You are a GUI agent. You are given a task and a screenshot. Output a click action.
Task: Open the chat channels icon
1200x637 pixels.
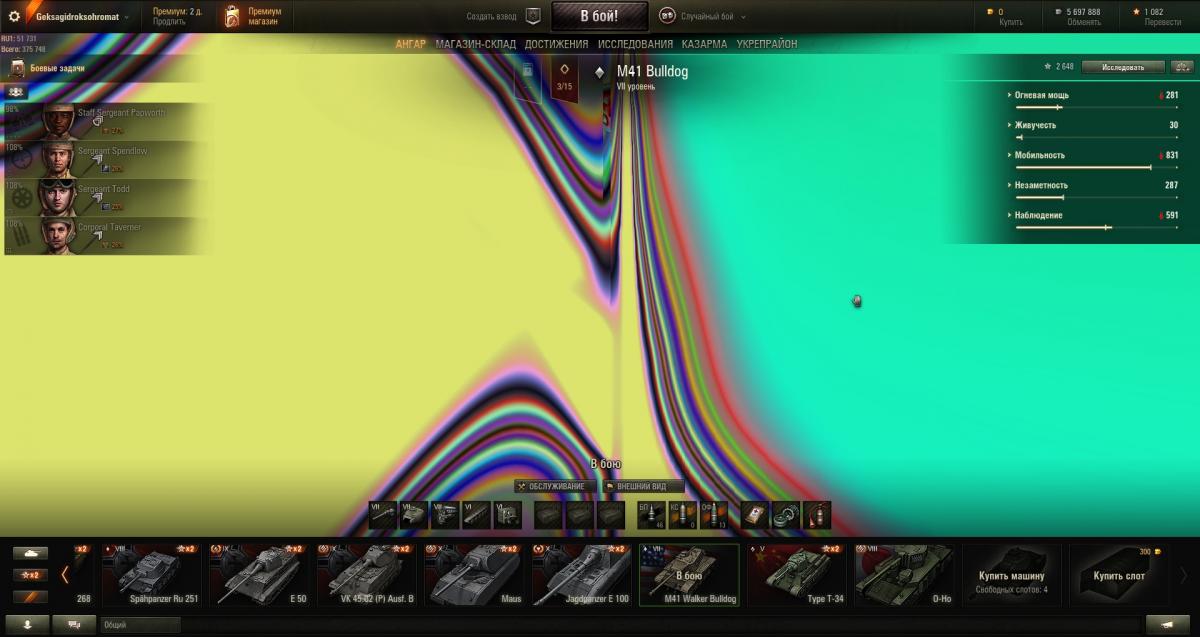(74, 624)
